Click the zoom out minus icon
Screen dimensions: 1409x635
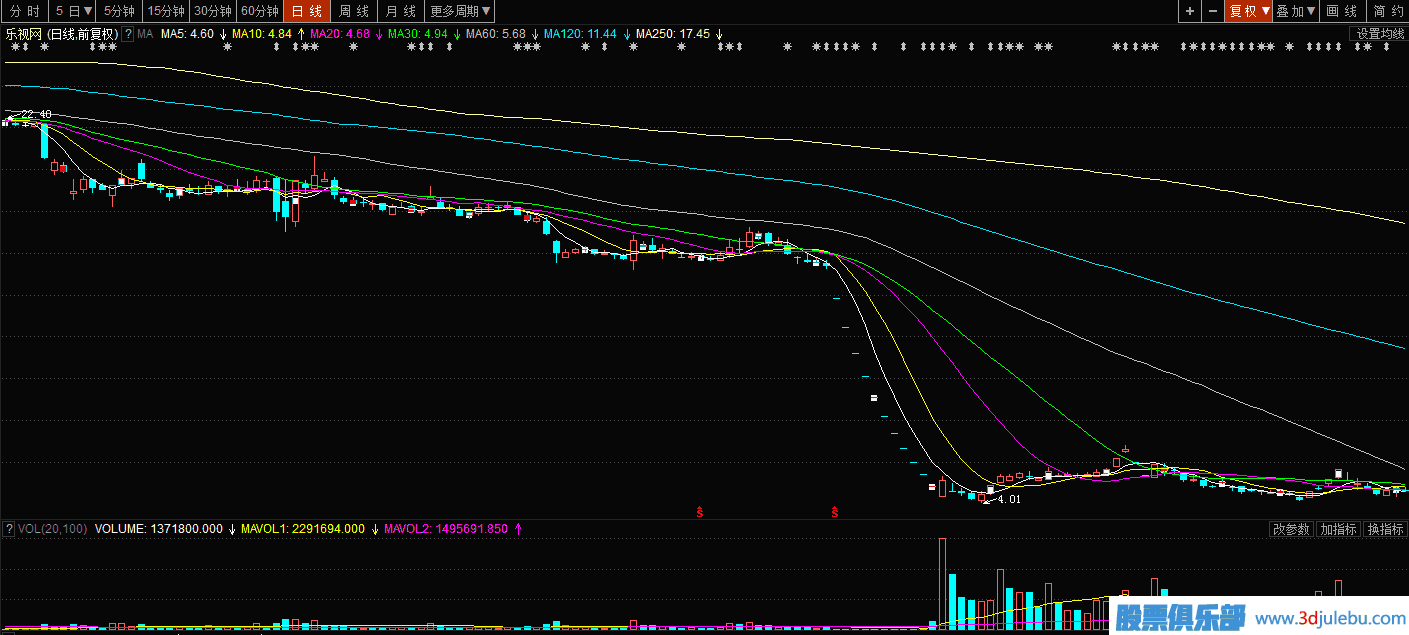pyautogui.click(x=1213, y=11)
